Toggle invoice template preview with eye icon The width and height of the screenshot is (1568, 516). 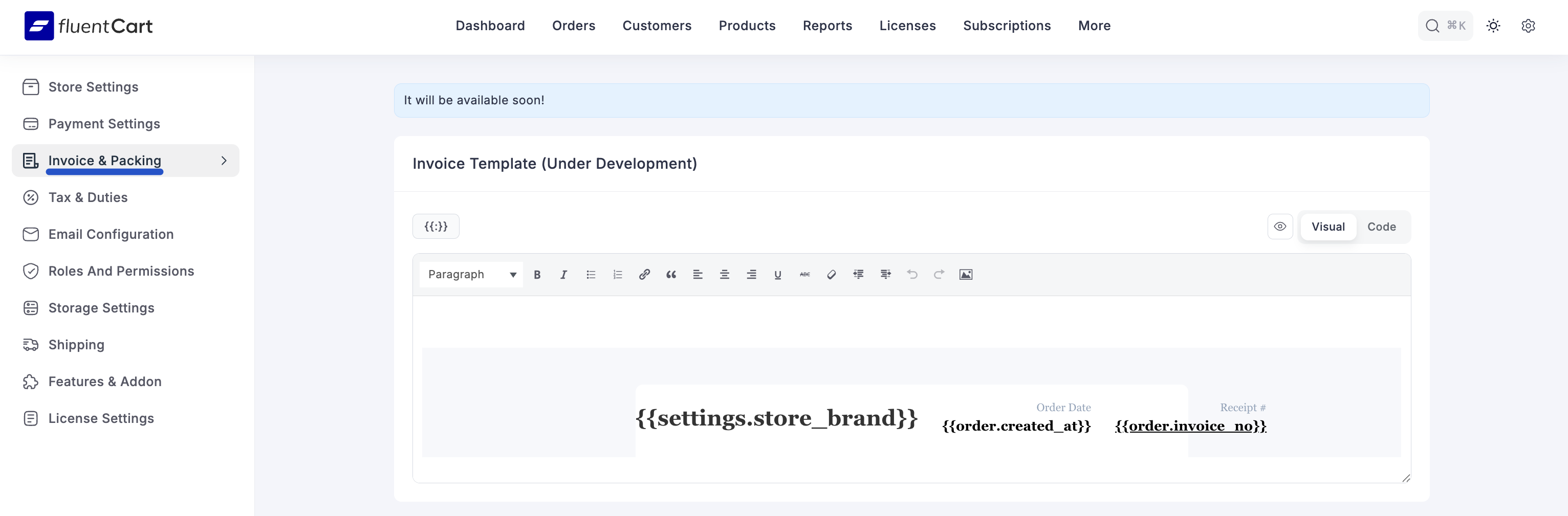click(1280, 226)
